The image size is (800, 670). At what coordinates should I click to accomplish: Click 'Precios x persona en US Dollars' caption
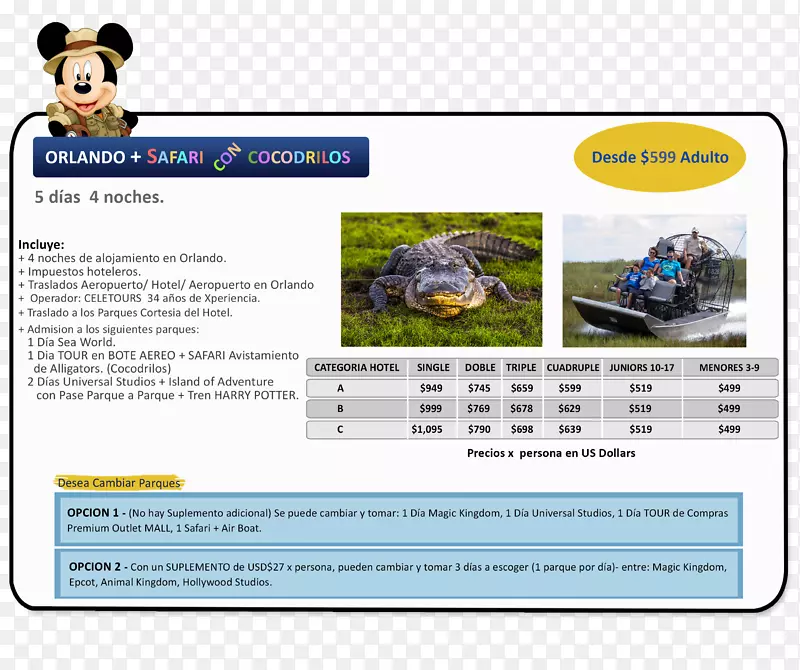(551, 453)
